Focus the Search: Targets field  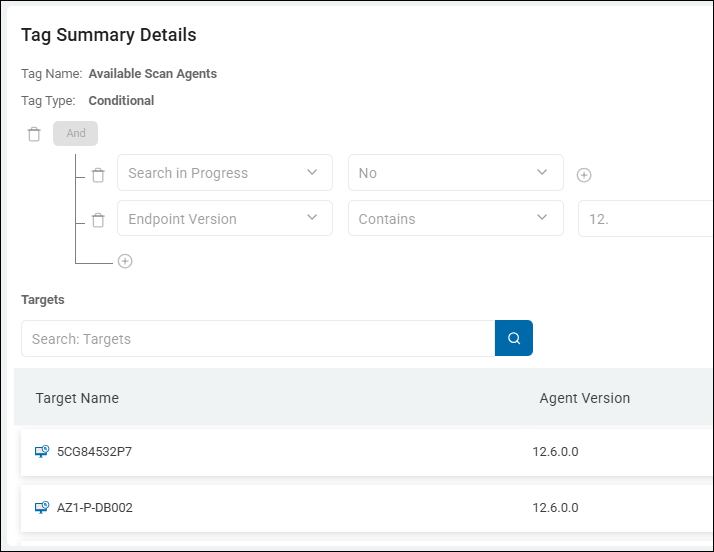pos(257,339)
